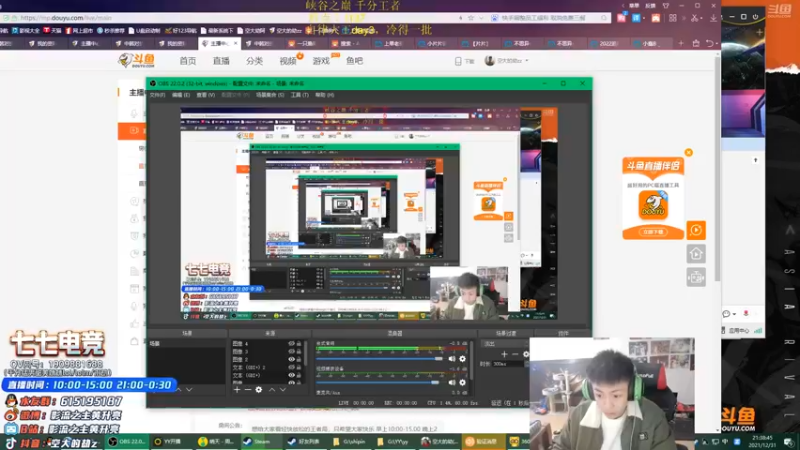
Task: Open source properties gear below sources list
Action: click(259, 390)
